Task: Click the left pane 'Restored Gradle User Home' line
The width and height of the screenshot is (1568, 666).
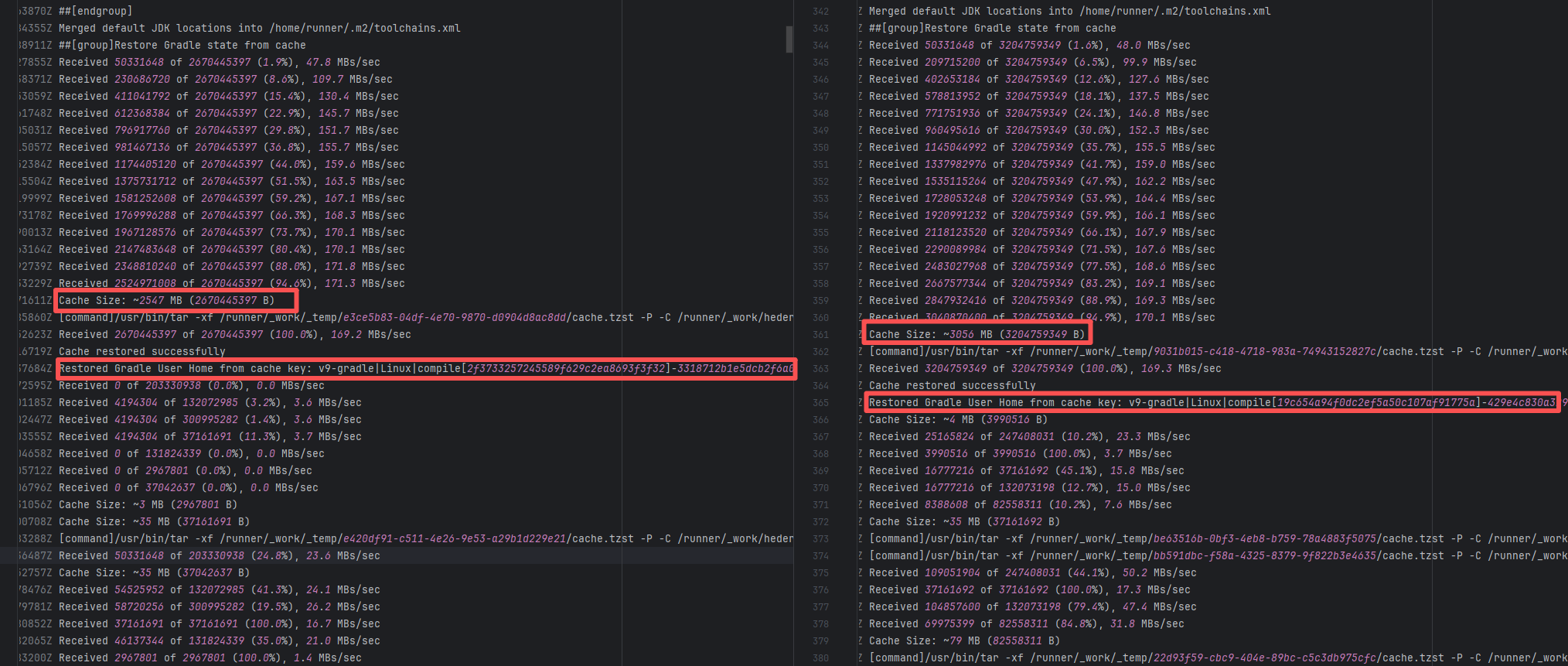Action: [425, 369]
